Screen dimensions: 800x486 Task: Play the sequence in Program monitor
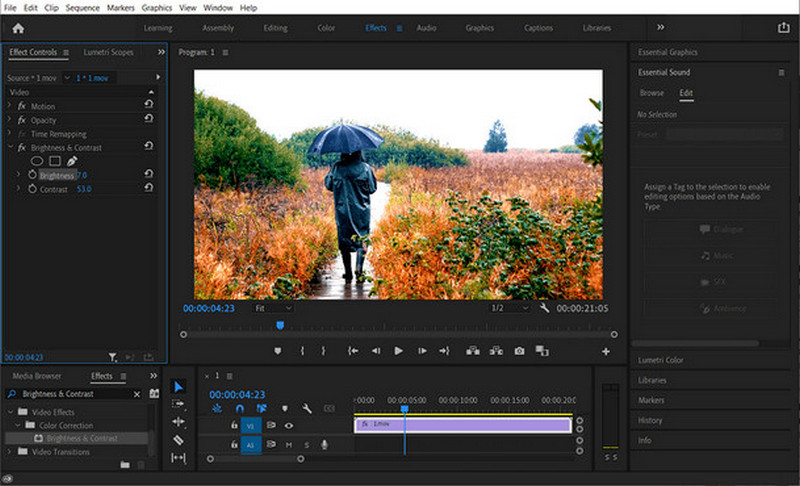398,351
